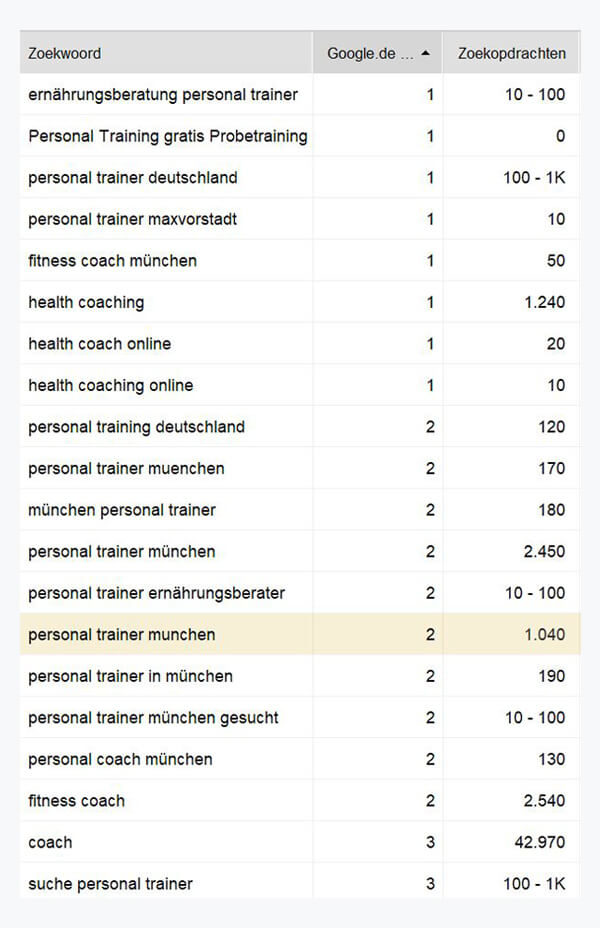
Task: Click 'personal training deutschland' keyword
Action: pos(136,427)
